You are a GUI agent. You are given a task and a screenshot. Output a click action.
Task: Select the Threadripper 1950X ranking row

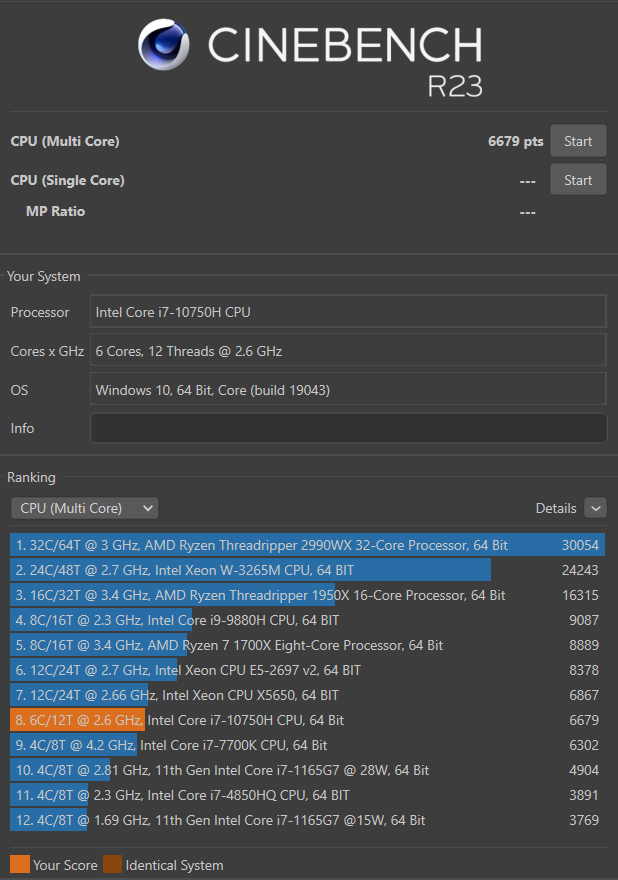(308, 595)
